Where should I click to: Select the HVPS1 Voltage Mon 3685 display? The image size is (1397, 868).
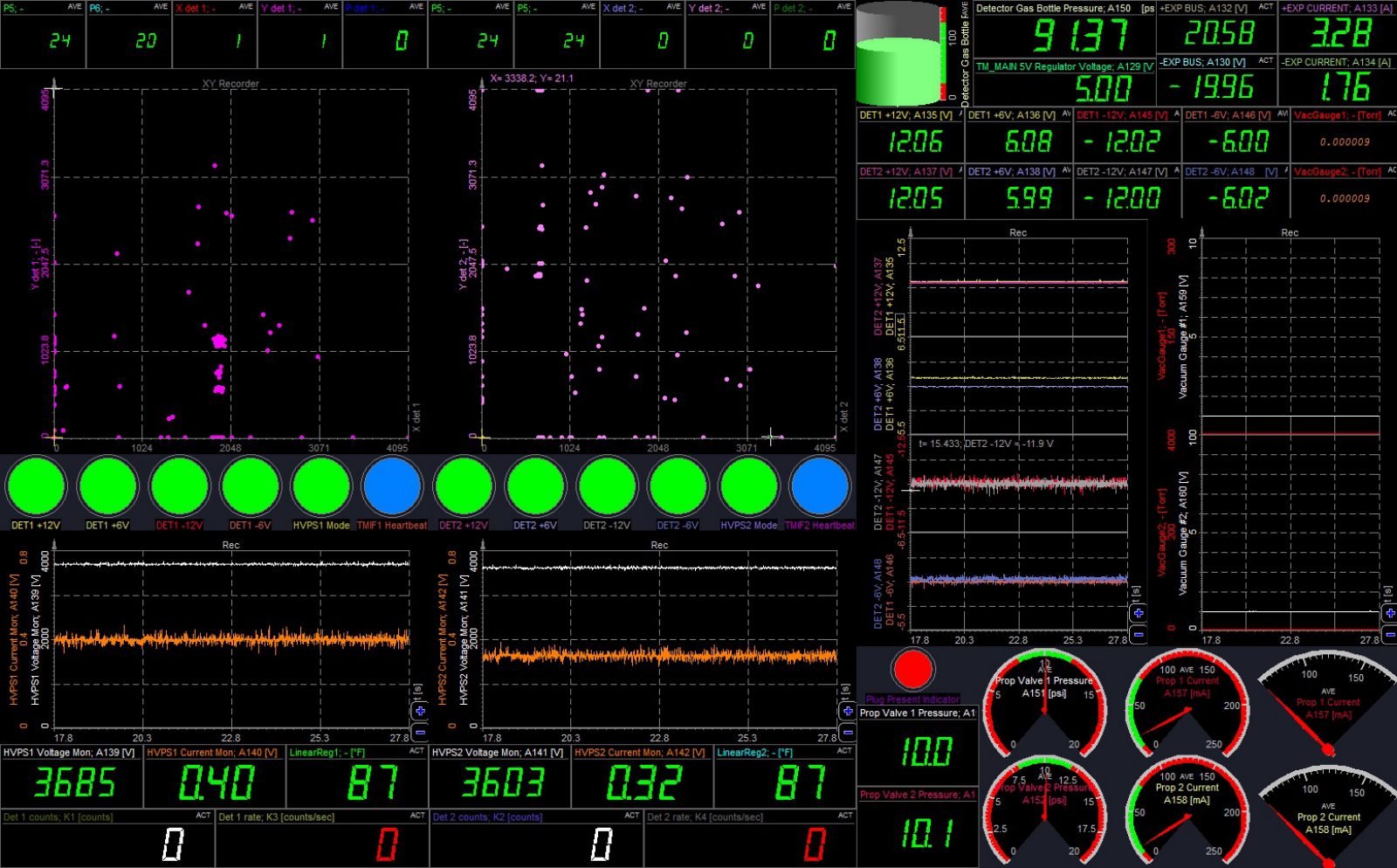click(x=72, y=776)
